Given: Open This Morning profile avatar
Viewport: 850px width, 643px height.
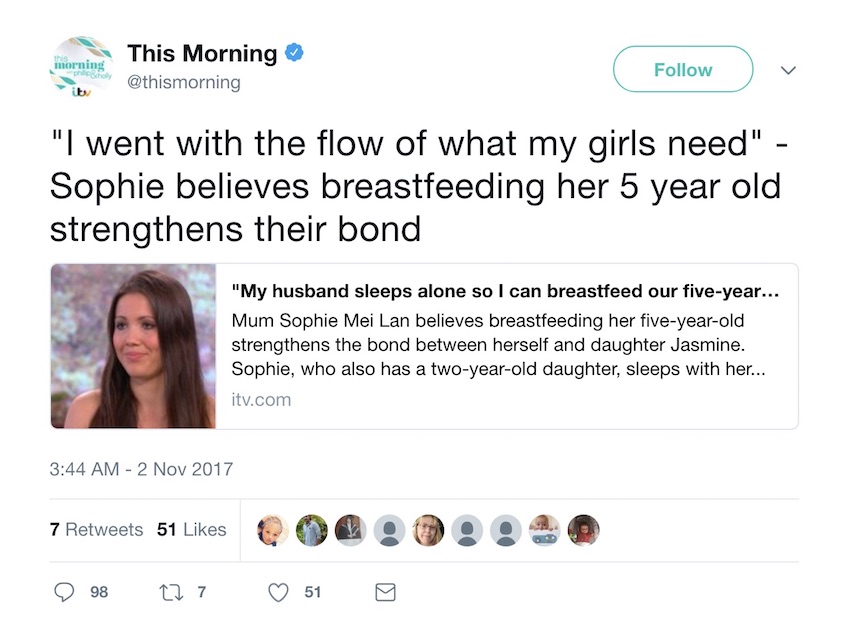Looking at the screenshot, I should coord(82,68).
